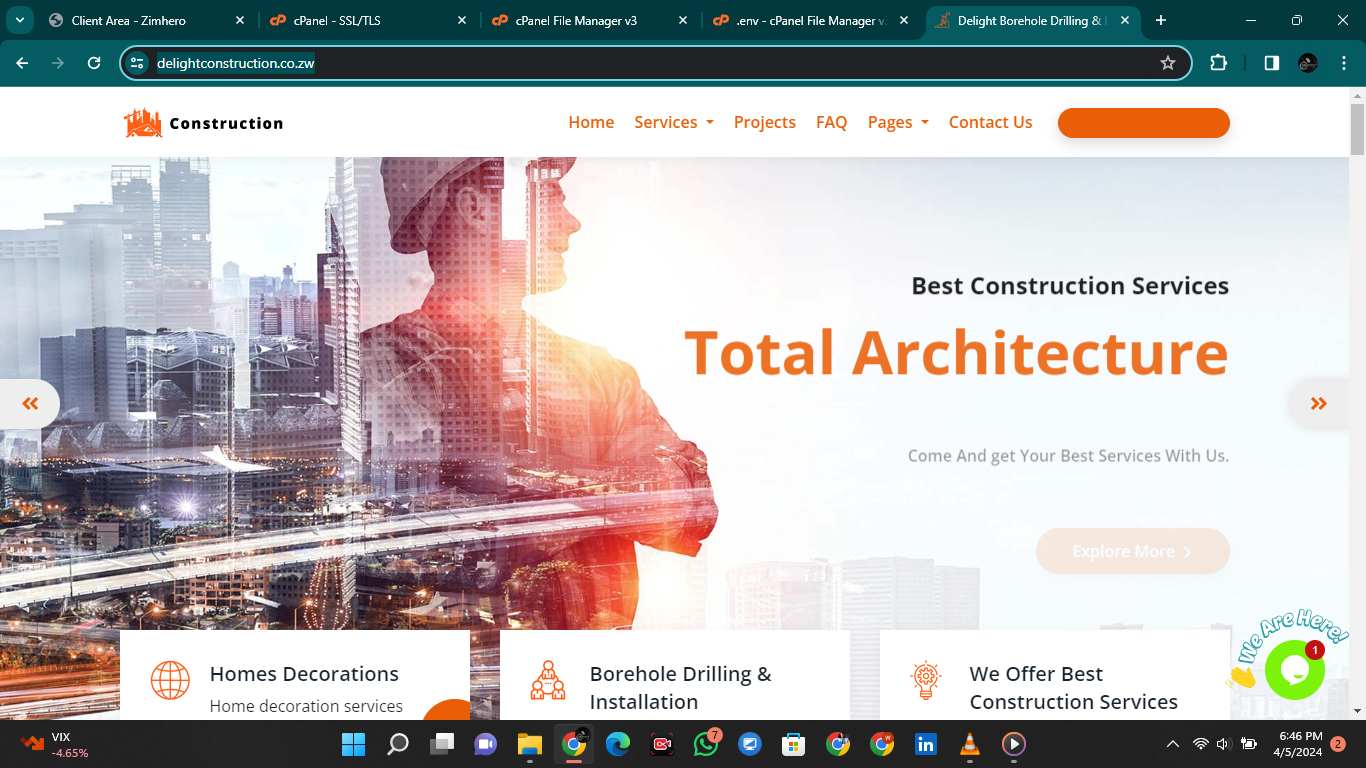Screen dimensions: 1366x768
Task: Open VLC media player from taskbar
Action: (x=969, y=744)
